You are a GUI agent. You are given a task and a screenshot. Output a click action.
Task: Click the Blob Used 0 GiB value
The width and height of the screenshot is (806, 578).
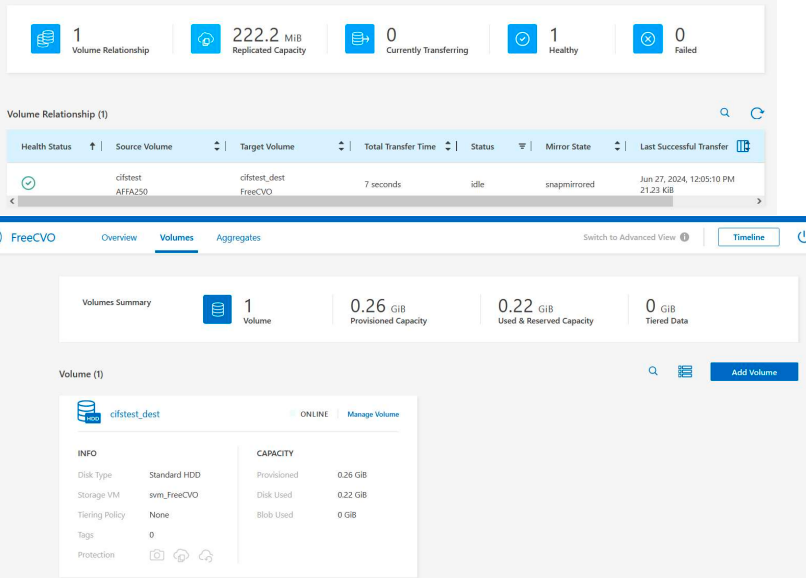[x=346, y=515]
